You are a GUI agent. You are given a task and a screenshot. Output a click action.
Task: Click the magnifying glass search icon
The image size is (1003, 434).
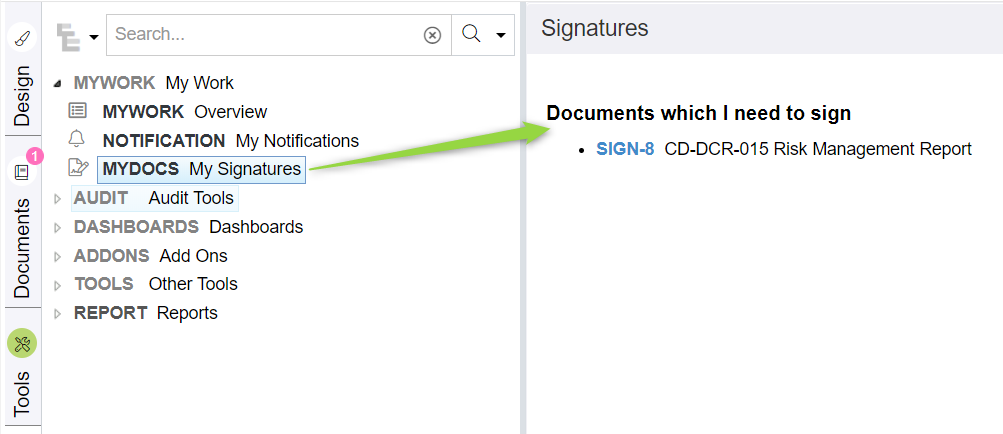471,35
